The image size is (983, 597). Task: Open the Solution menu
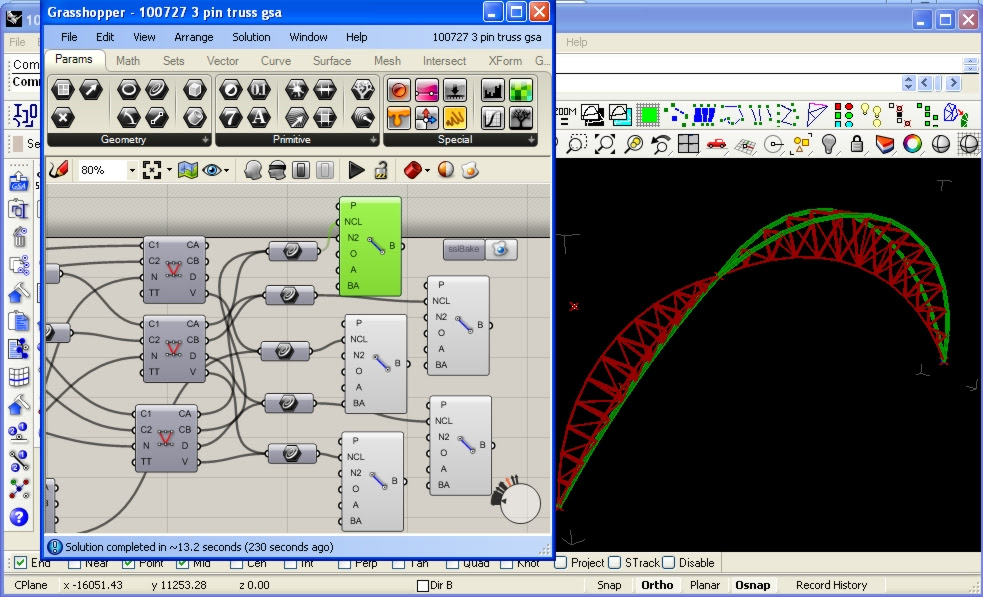251,37
